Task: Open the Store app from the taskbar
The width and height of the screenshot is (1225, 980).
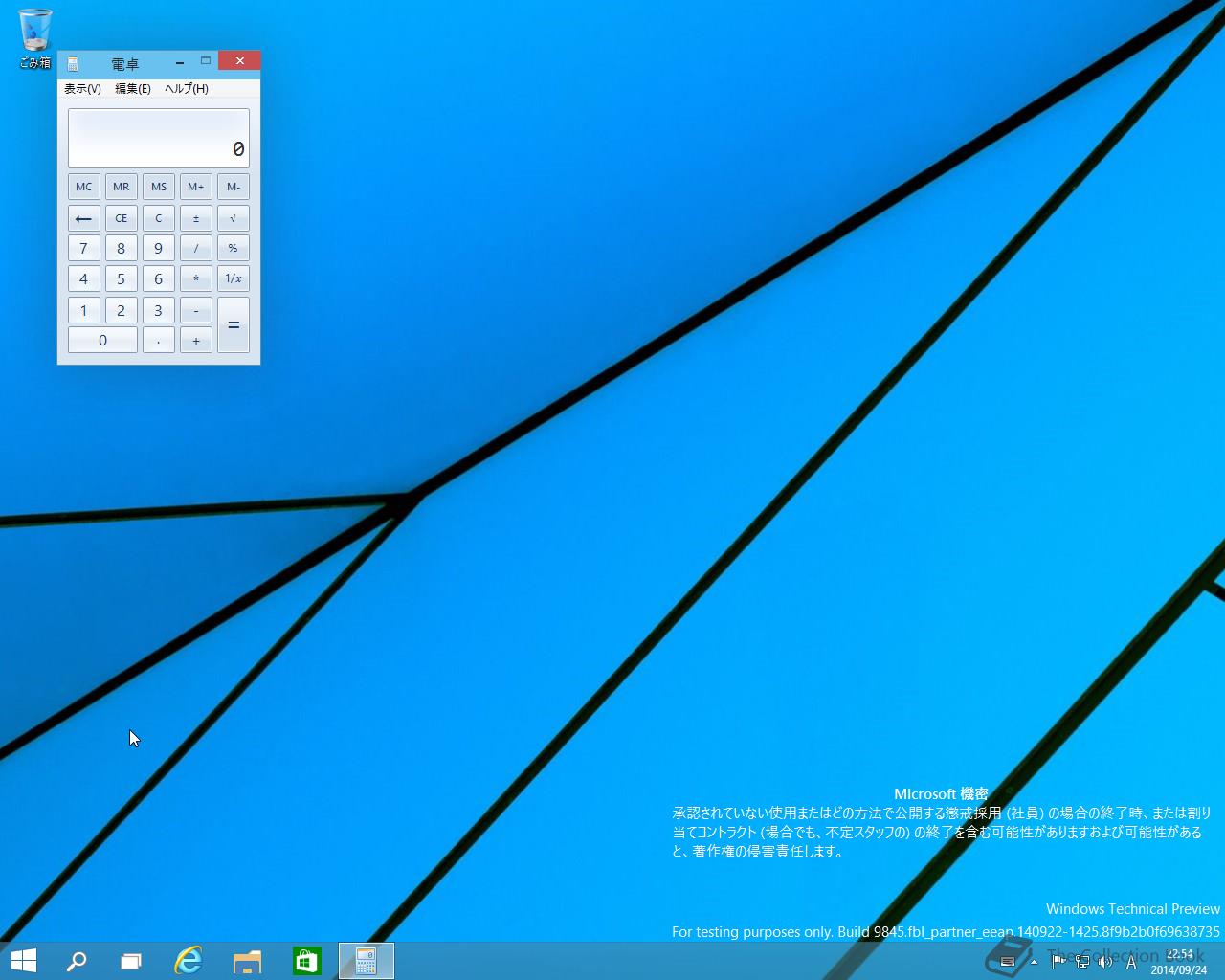Action: [x=306, y=961]
